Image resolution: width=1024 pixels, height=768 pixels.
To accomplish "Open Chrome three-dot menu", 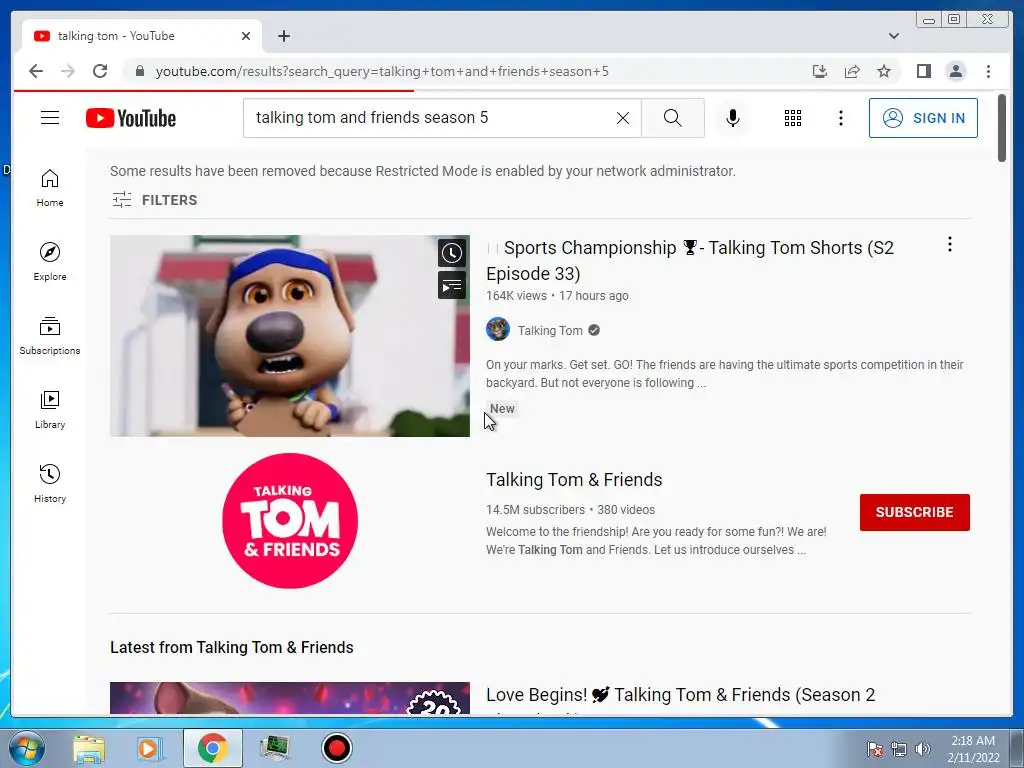I will (x=988, y=71).
